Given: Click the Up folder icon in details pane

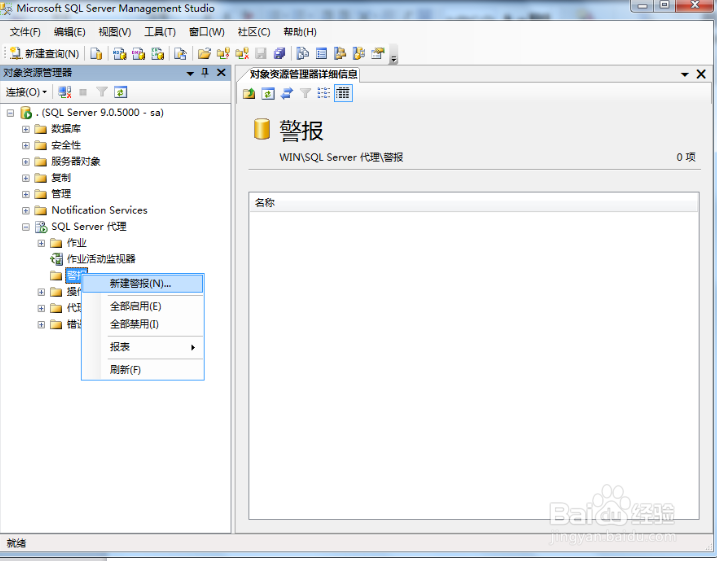Looking at the screenshot, I should click(249, 94).
